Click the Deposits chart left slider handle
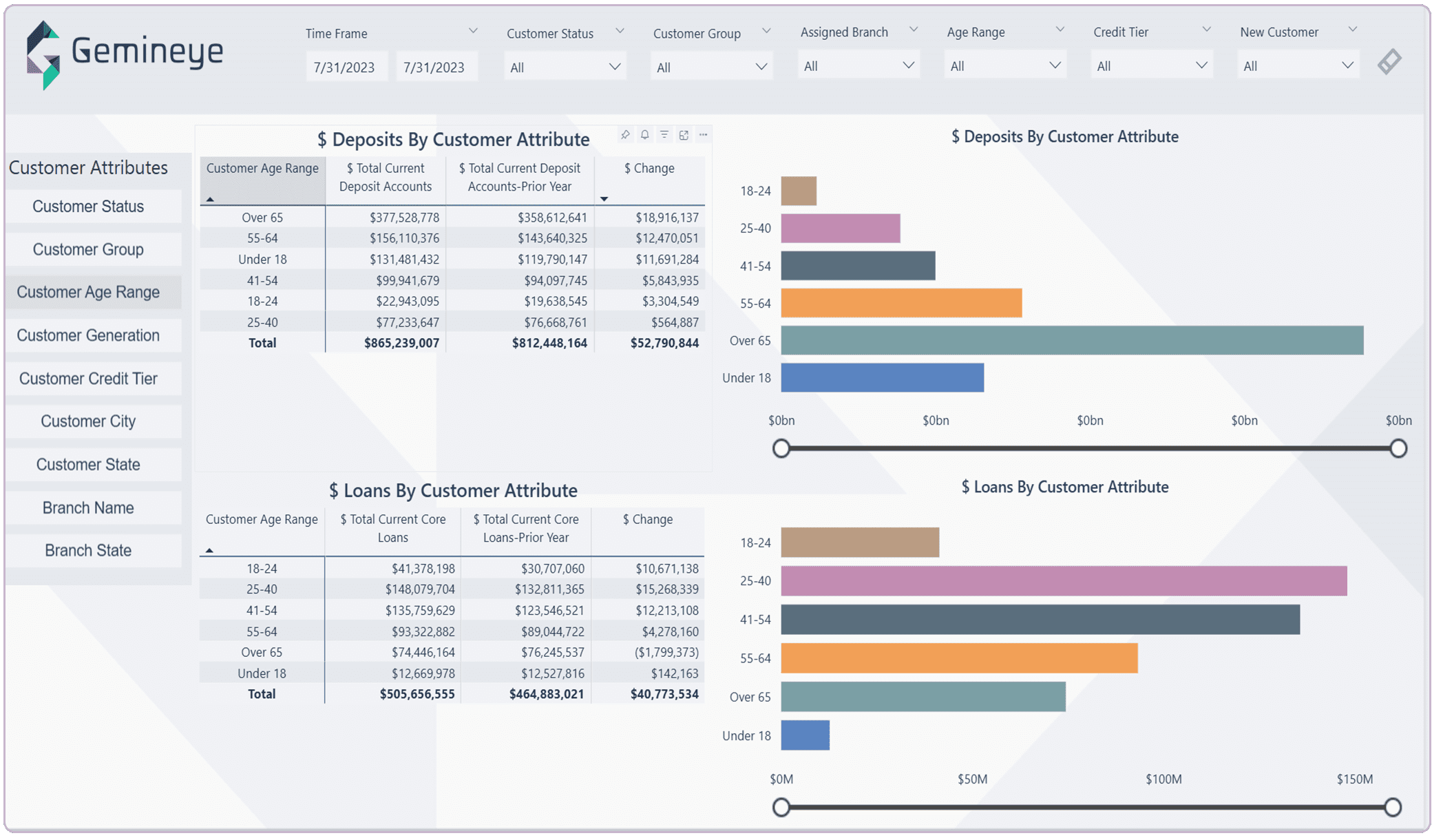This screenshot has height=840, width=1432. pos(781,449)
